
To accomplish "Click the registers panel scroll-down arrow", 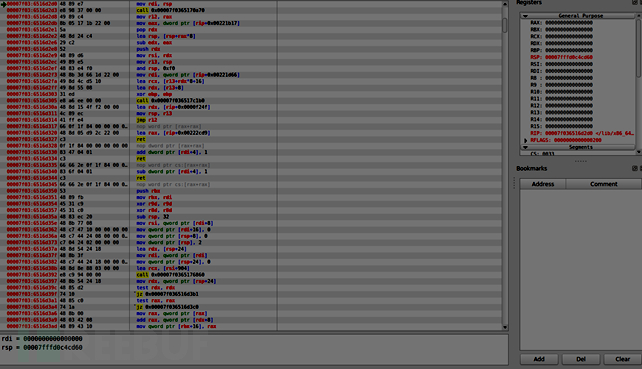I will tap(639, 152).
